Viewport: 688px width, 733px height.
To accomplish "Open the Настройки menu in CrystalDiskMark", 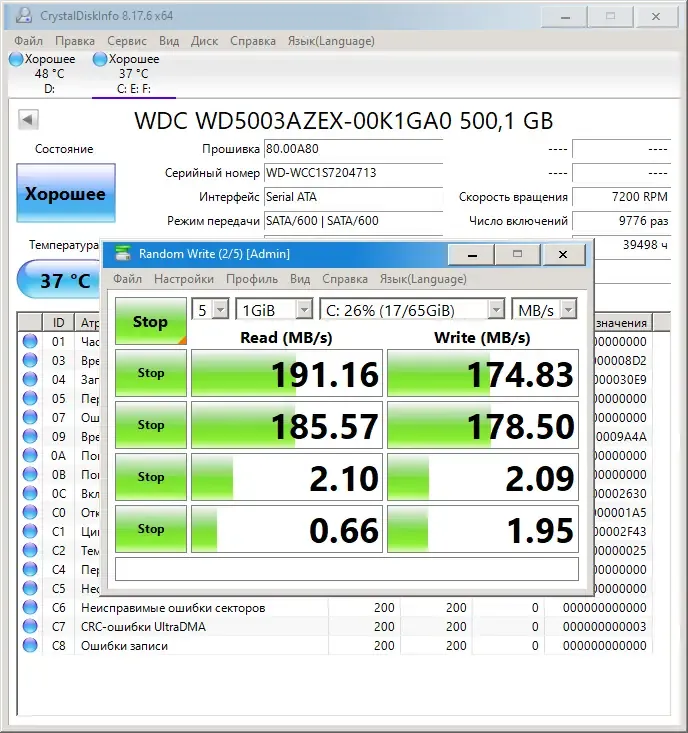I will 184,279.
